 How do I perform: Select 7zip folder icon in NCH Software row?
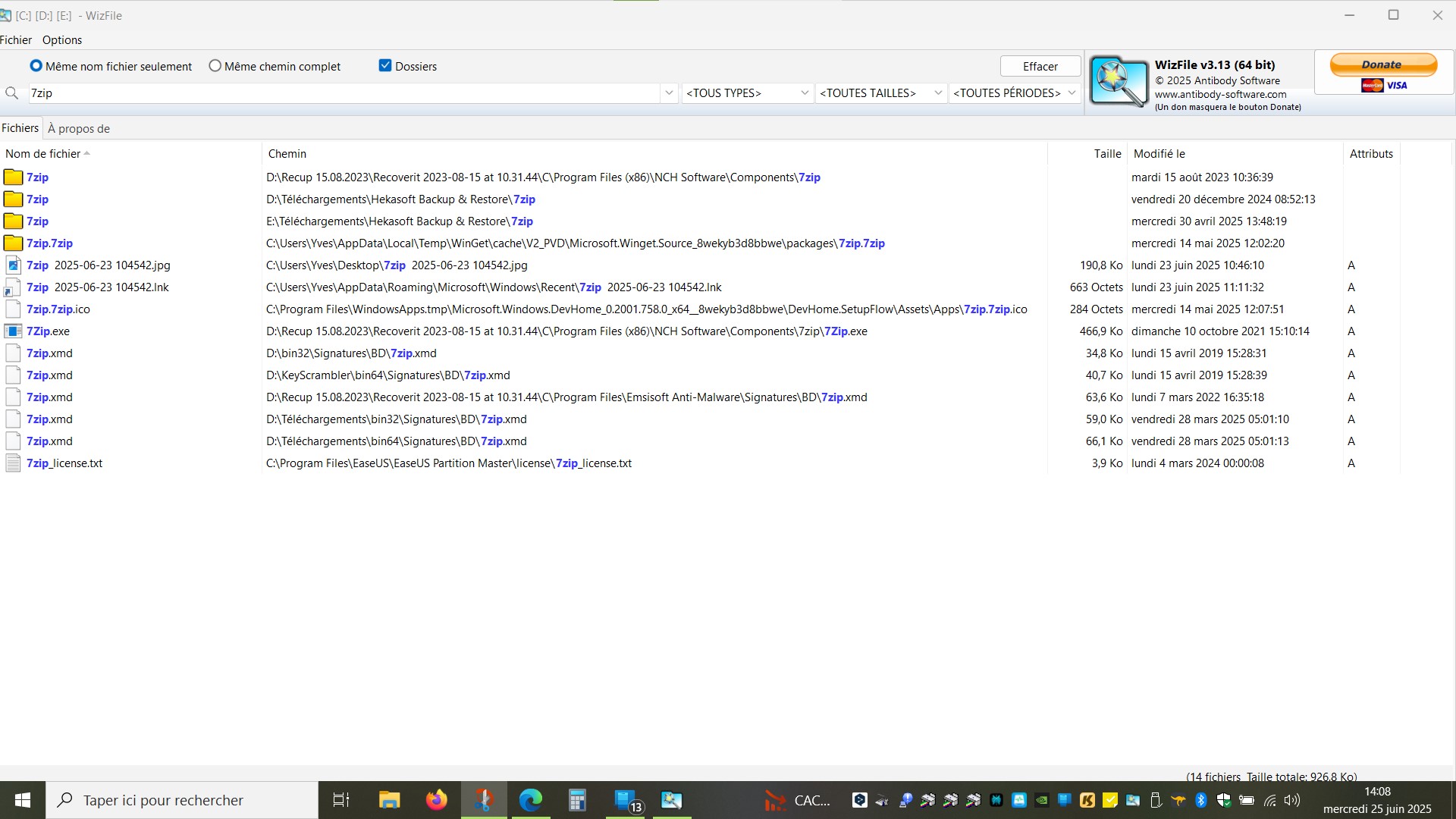pos(13,177)
